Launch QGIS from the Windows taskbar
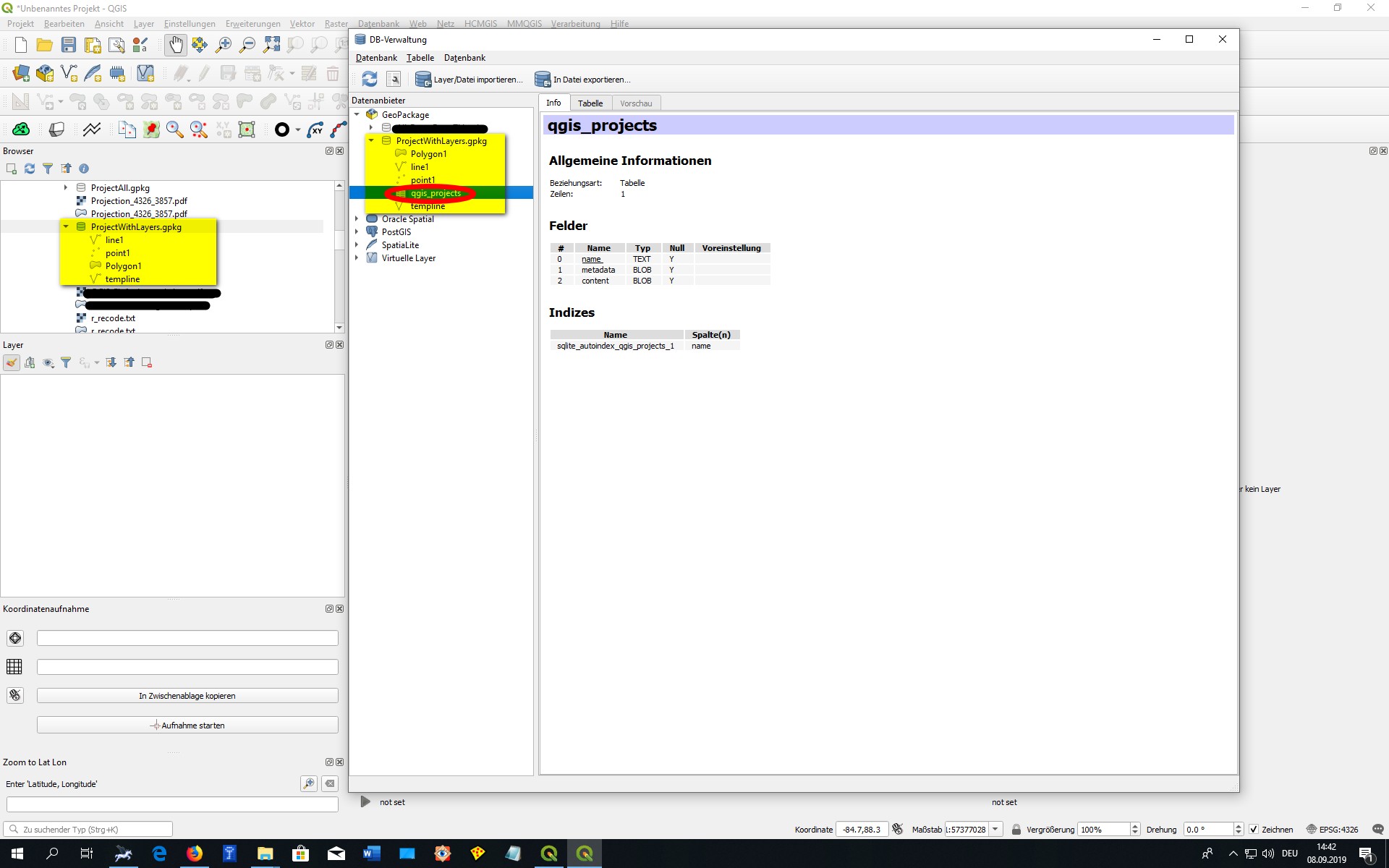The width and height of the screenshot is (1389, 868). pos(548,854)
